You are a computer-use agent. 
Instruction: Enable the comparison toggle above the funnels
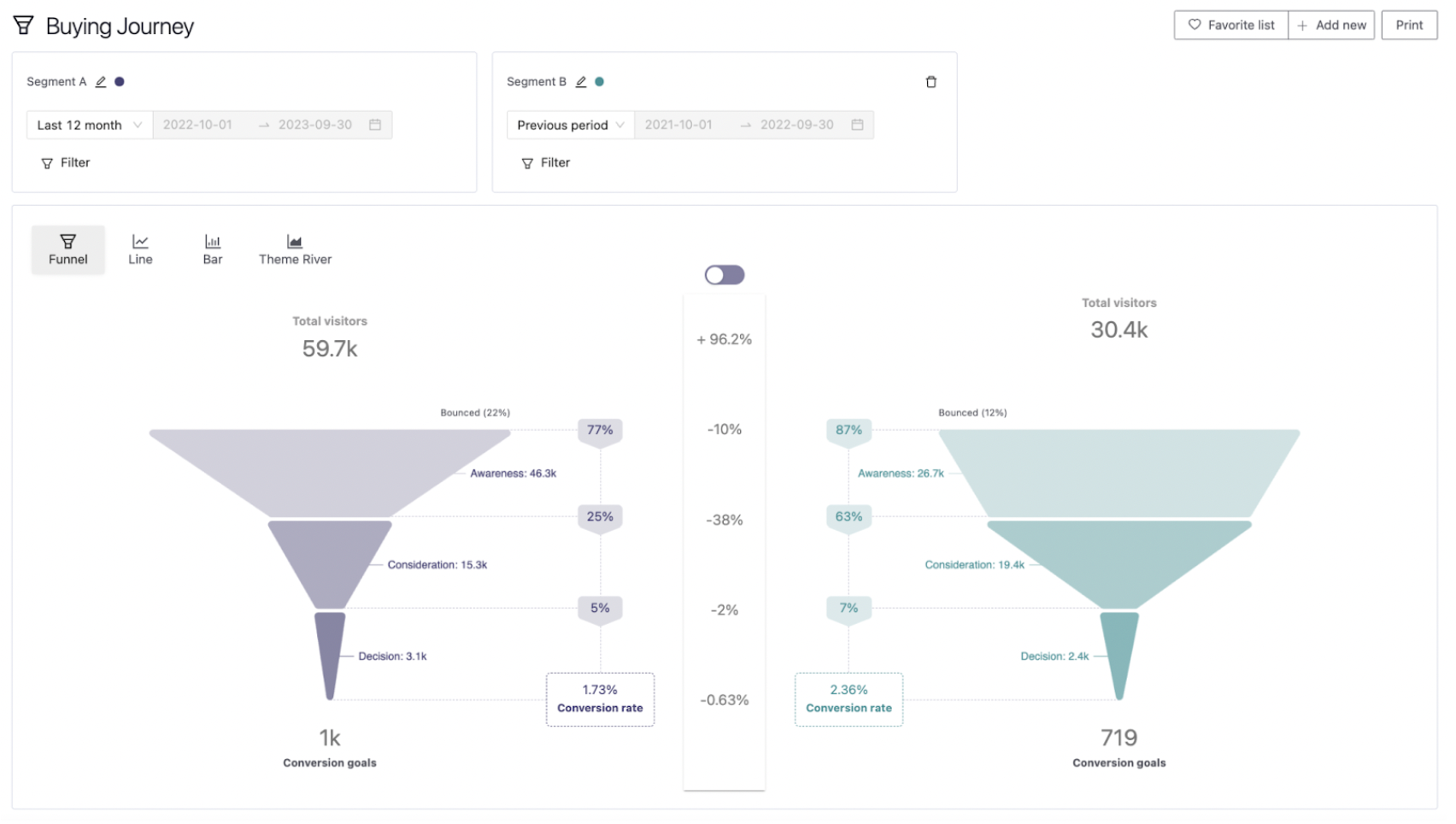(x=724, y=274)
